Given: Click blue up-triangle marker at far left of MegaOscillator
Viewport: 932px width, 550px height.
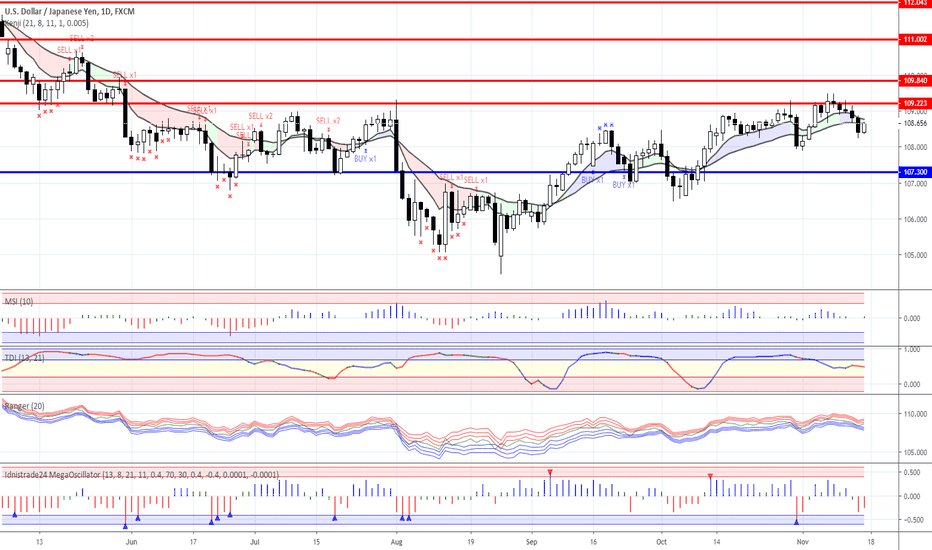Looking at the screenshot, I should [x=15, y=515].
